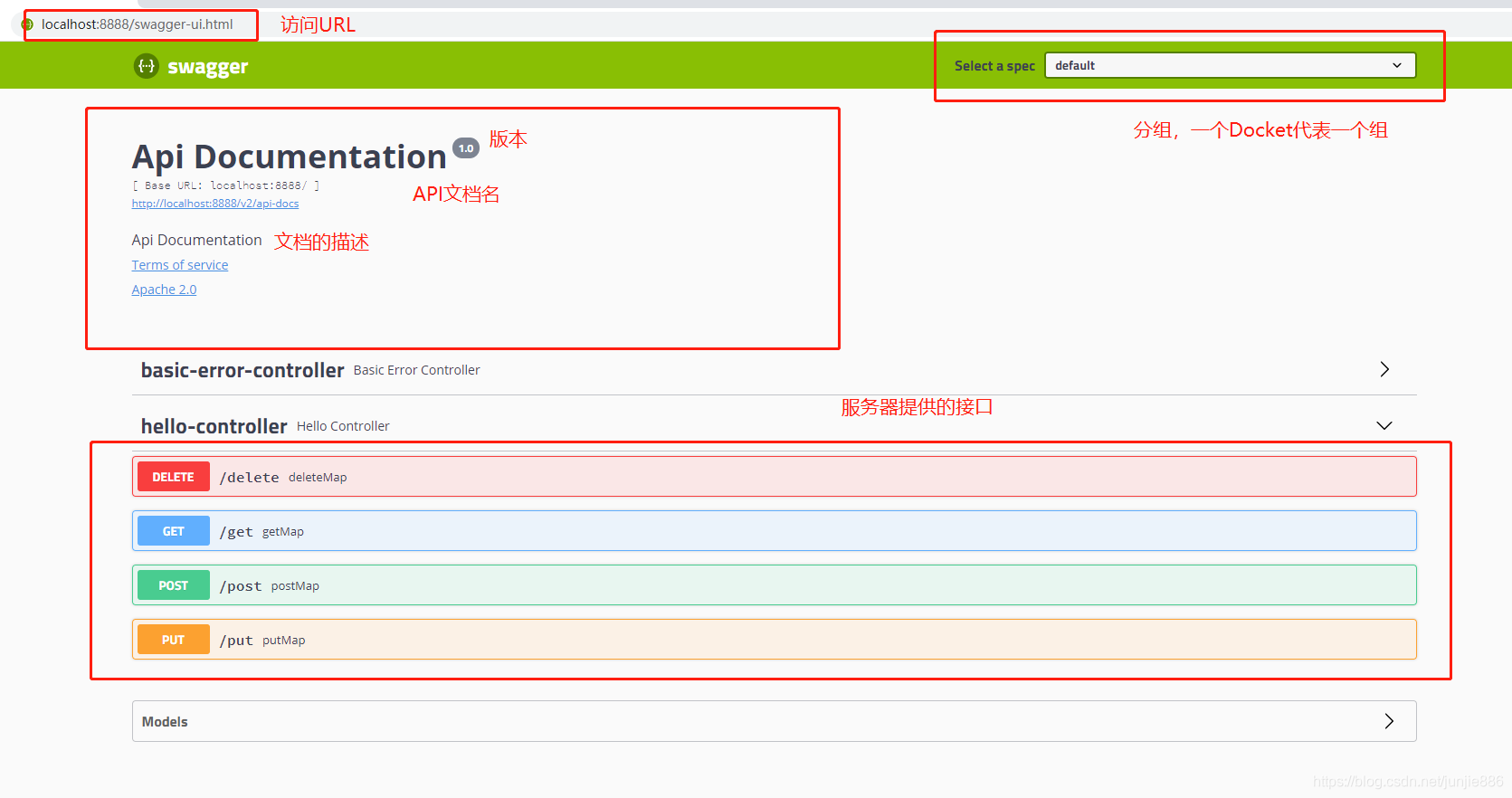1512x798 pixels.
Task: Collapse the hello-controller section arrow
Action: [1384, 425]
